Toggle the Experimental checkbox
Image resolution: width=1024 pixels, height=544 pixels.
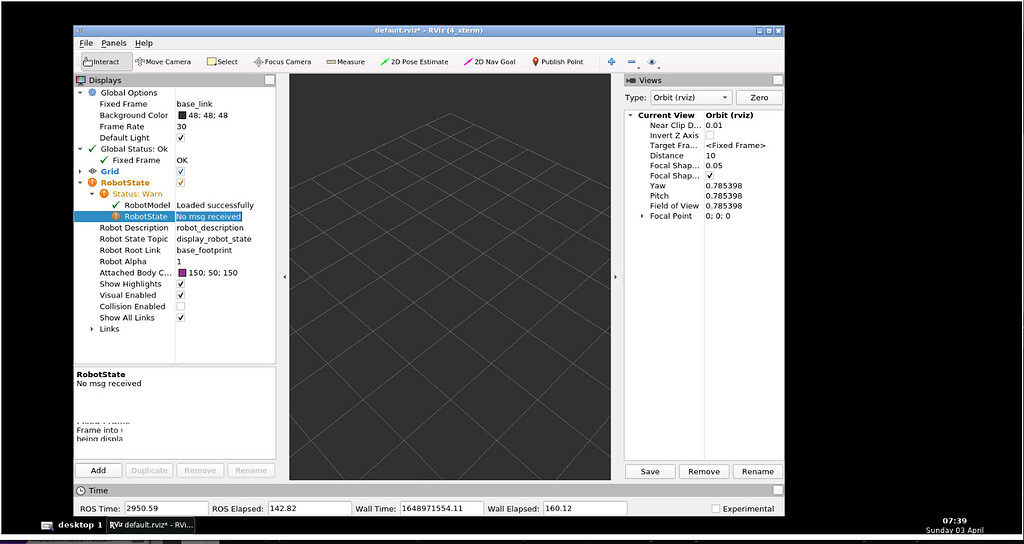click(x=715, y=509)
